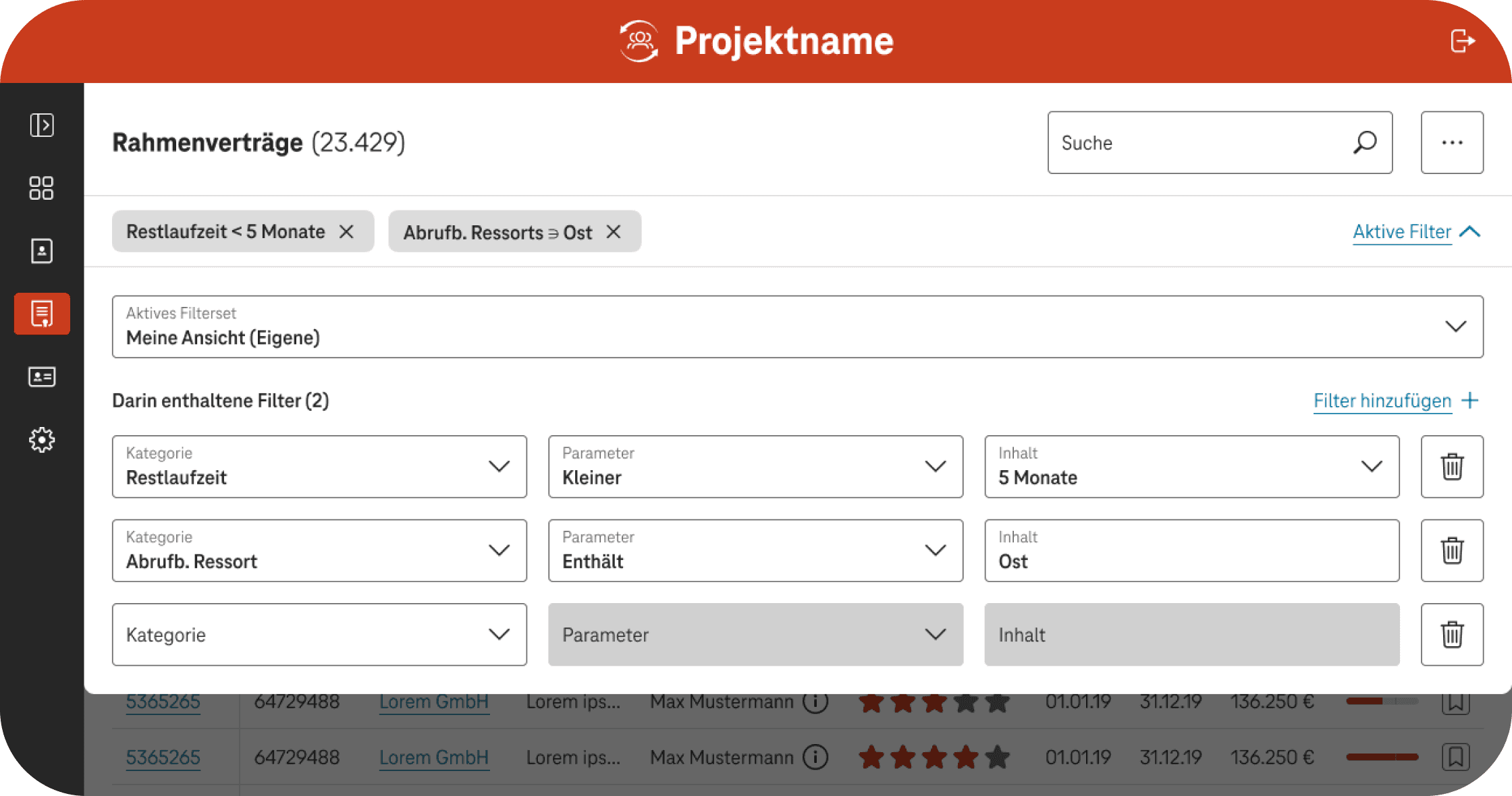Open the dashboard grid icon in sidebar
1512x796 pixels.
(x=42, y=188)
